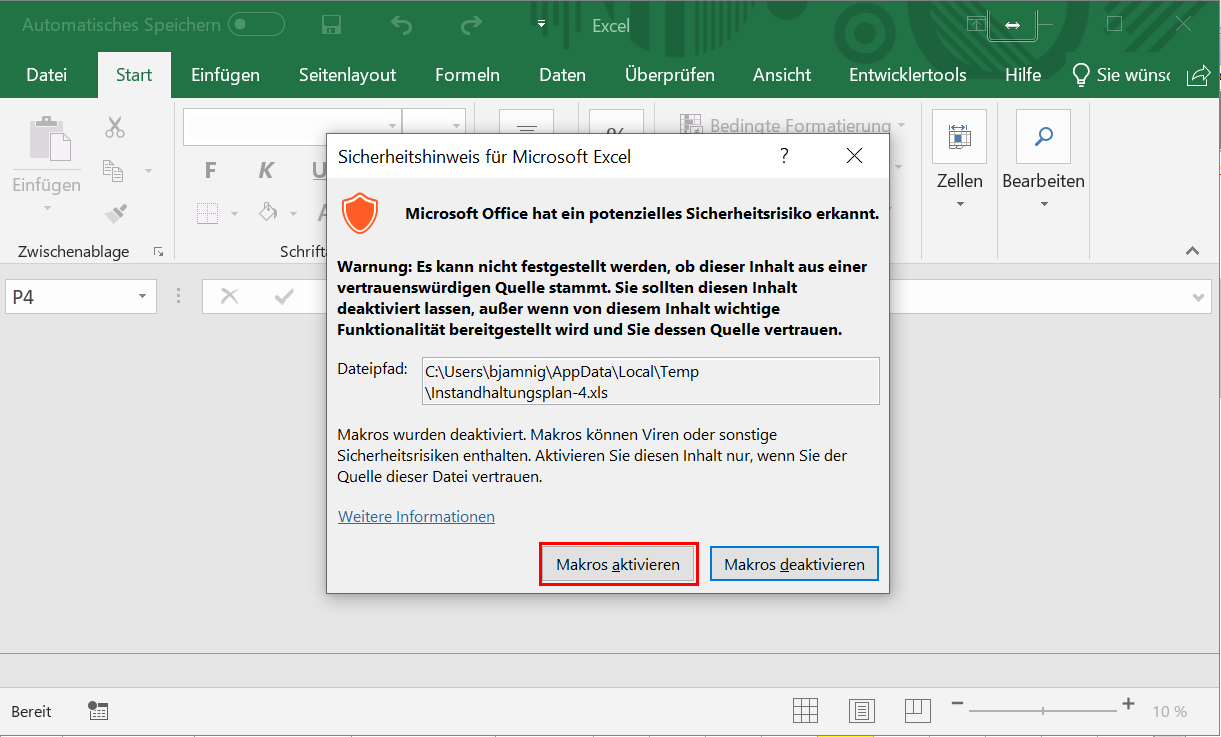Image resolution: width=1221 pixels, height=737 pixels.
Task: Click the formula bar Enter checkmark
Action: tap(284, 296)
